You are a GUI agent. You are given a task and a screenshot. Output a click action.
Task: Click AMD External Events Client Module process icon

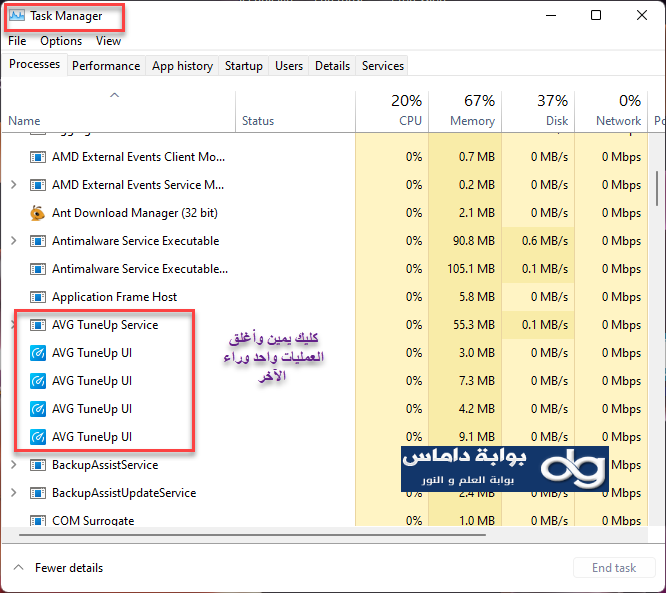38,157
